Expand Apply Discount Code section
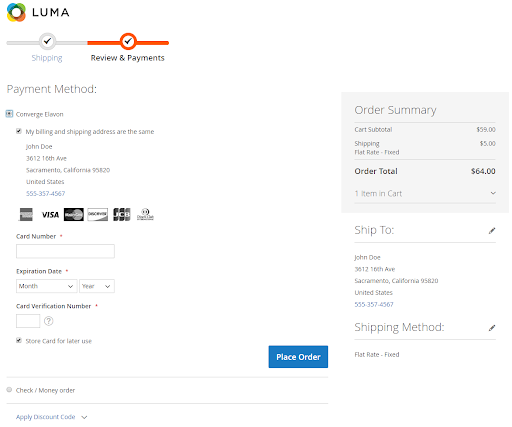 (52, 417)
